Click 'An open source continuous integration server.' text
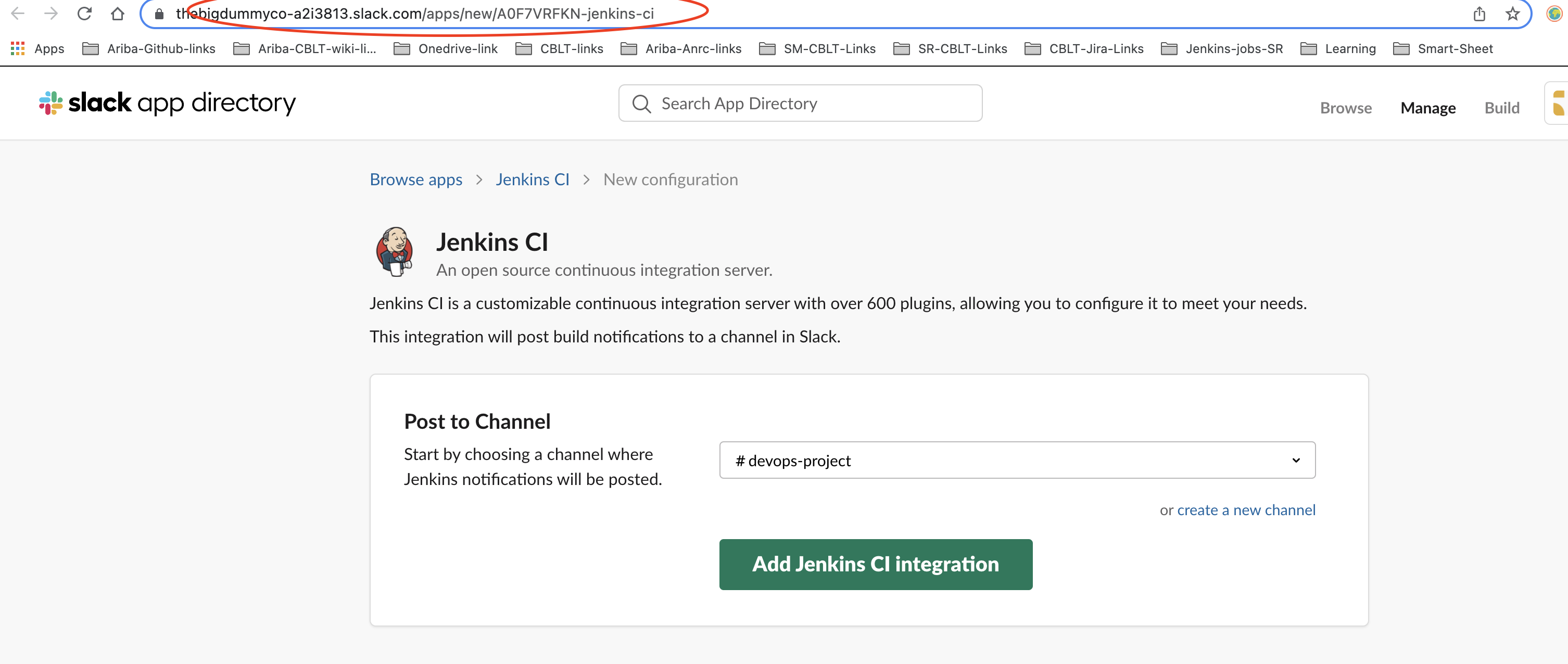Screen dimensions: 1568x664 click(604, 270)
